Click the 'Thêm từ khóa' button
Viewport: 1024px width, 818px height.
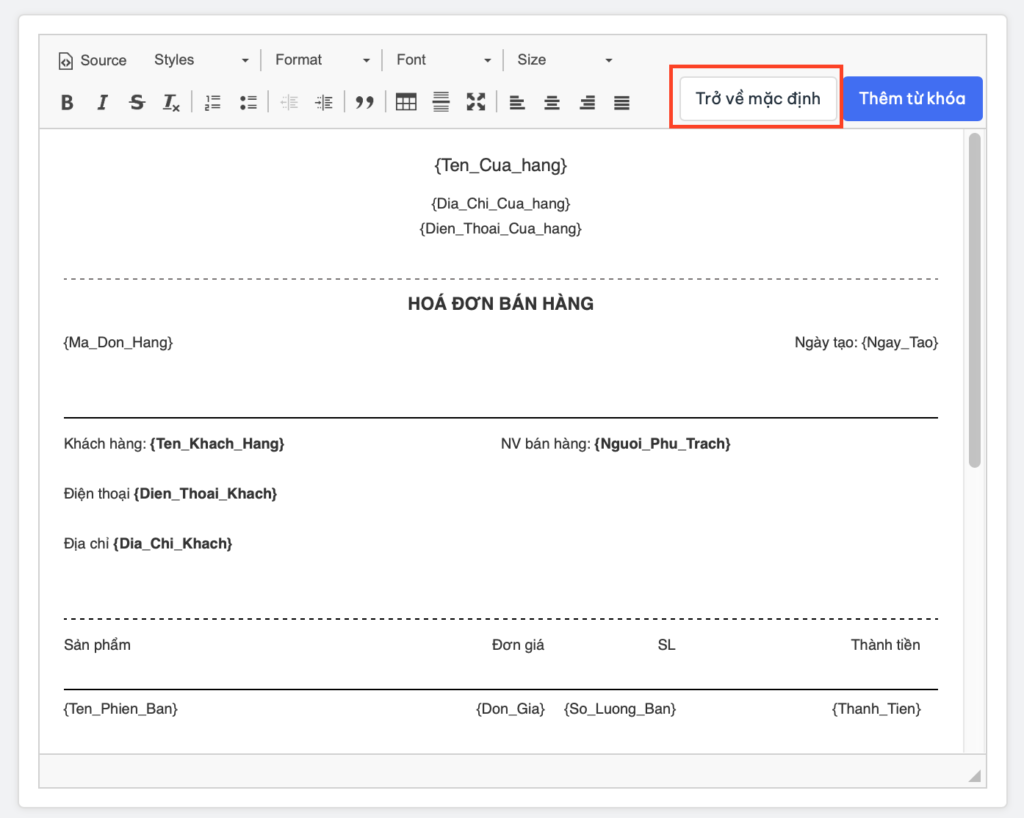[912, 99]
